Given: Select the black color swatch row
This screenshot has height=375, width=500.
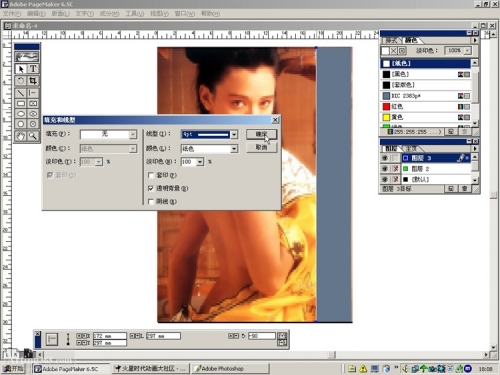Looking at the screenshot, I should pos(426,74).
